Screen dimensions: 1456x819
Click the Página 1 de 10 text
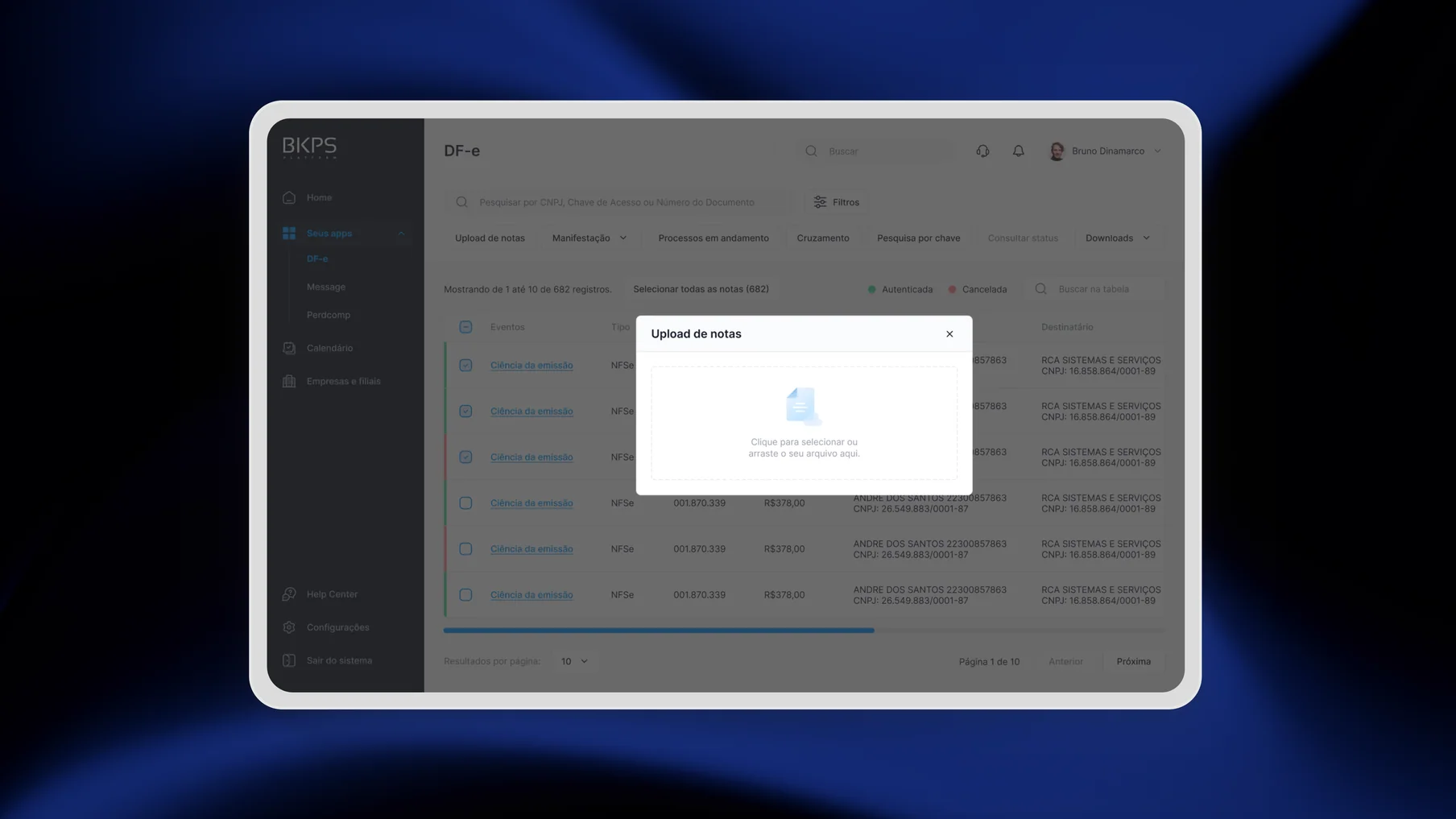click(x=989, y=662)
